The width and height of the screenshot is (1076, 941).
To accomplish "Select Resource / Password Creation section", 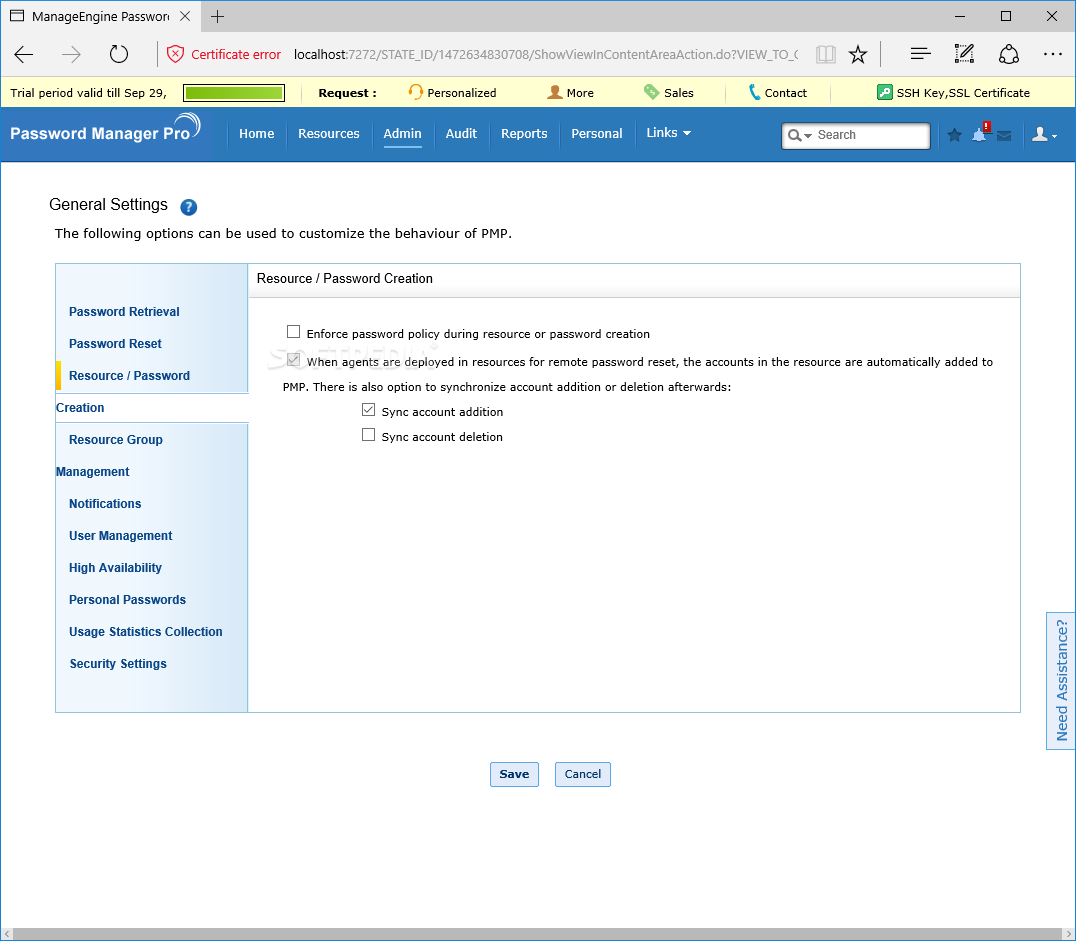I will (129, 376).
